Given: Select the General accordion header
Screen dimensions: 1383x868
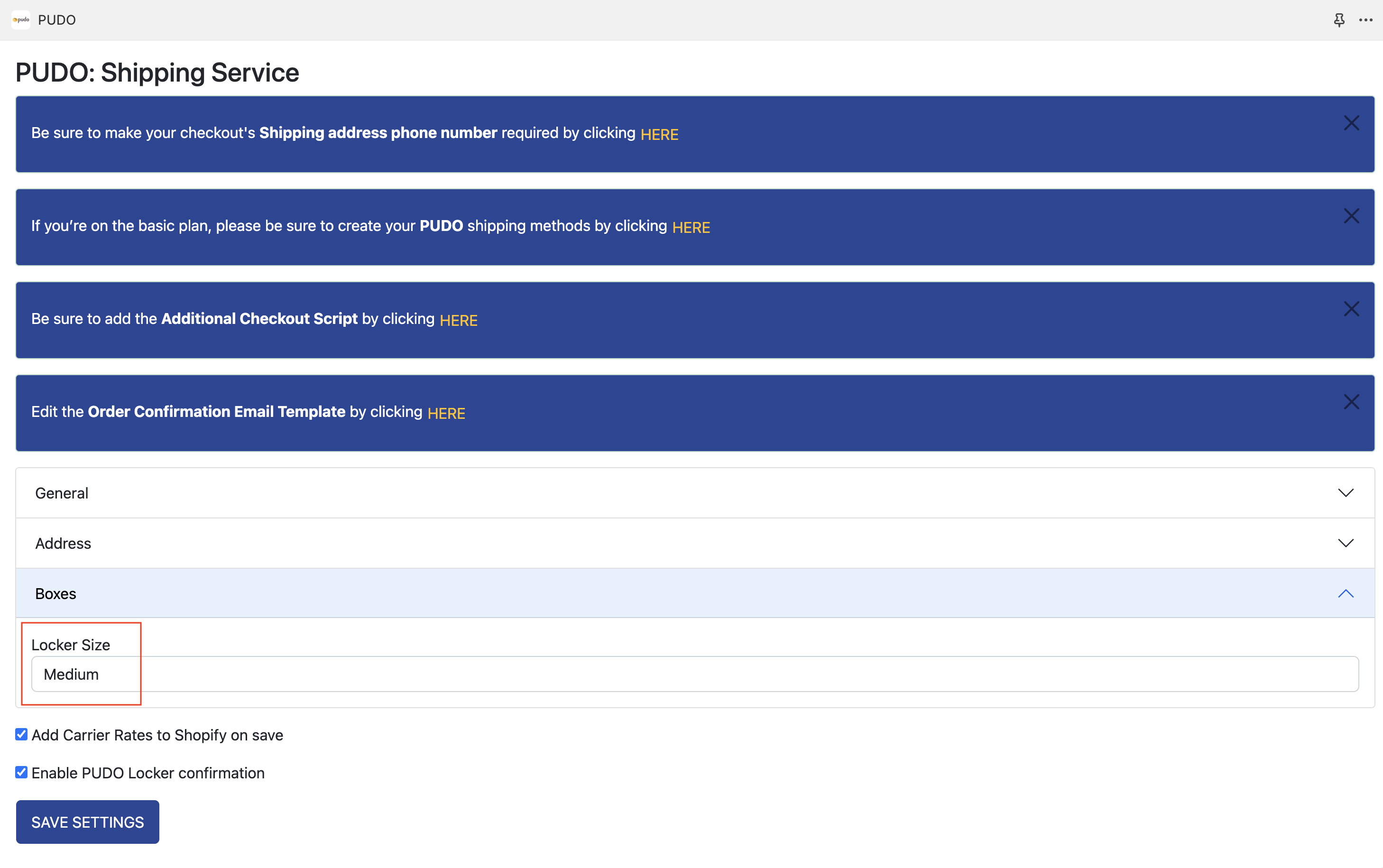Looking at the screenshot, I should click(695, 493).
